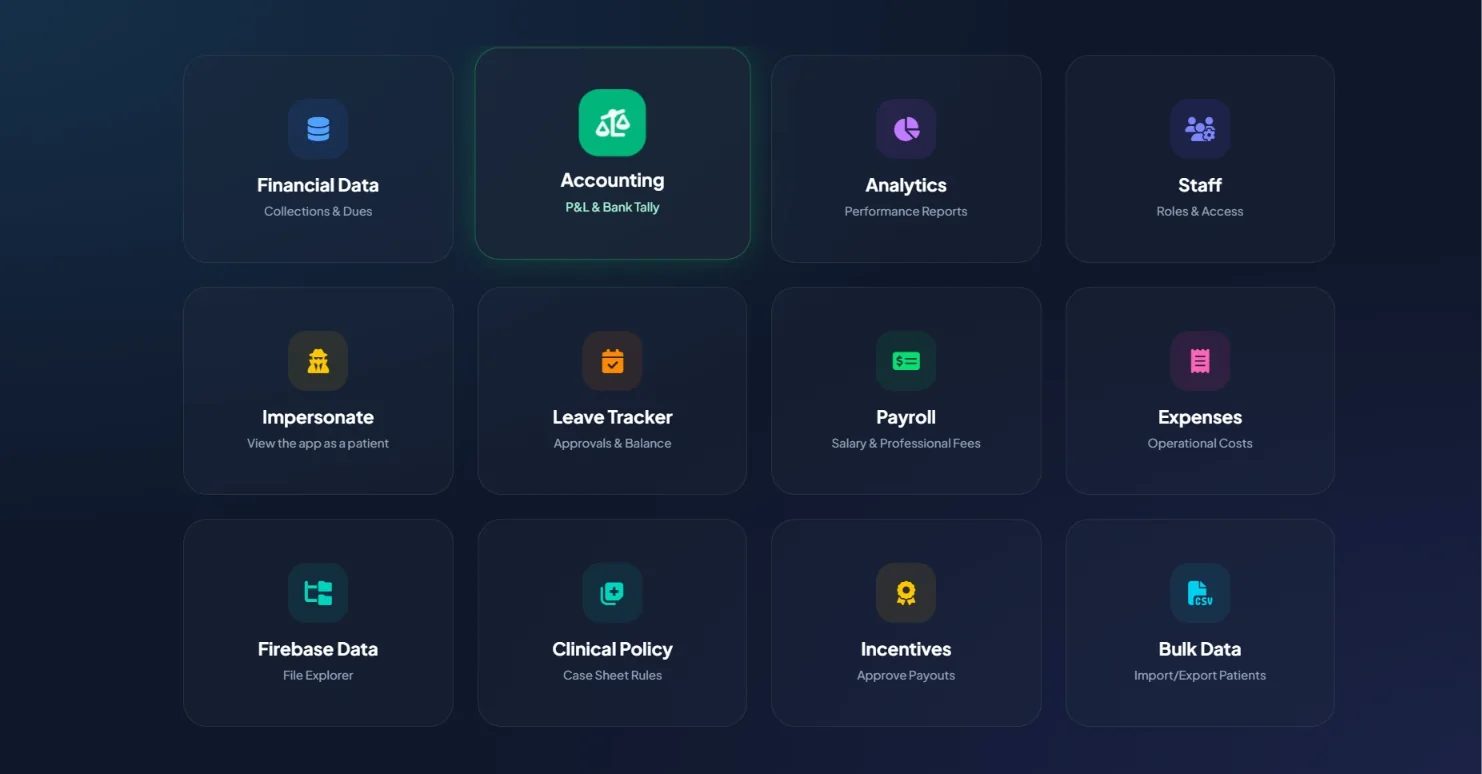The width and height of the screenshot is (1482, 774).
Task: Click the Incentives award ribbon icon
Action: click(906, 593)
